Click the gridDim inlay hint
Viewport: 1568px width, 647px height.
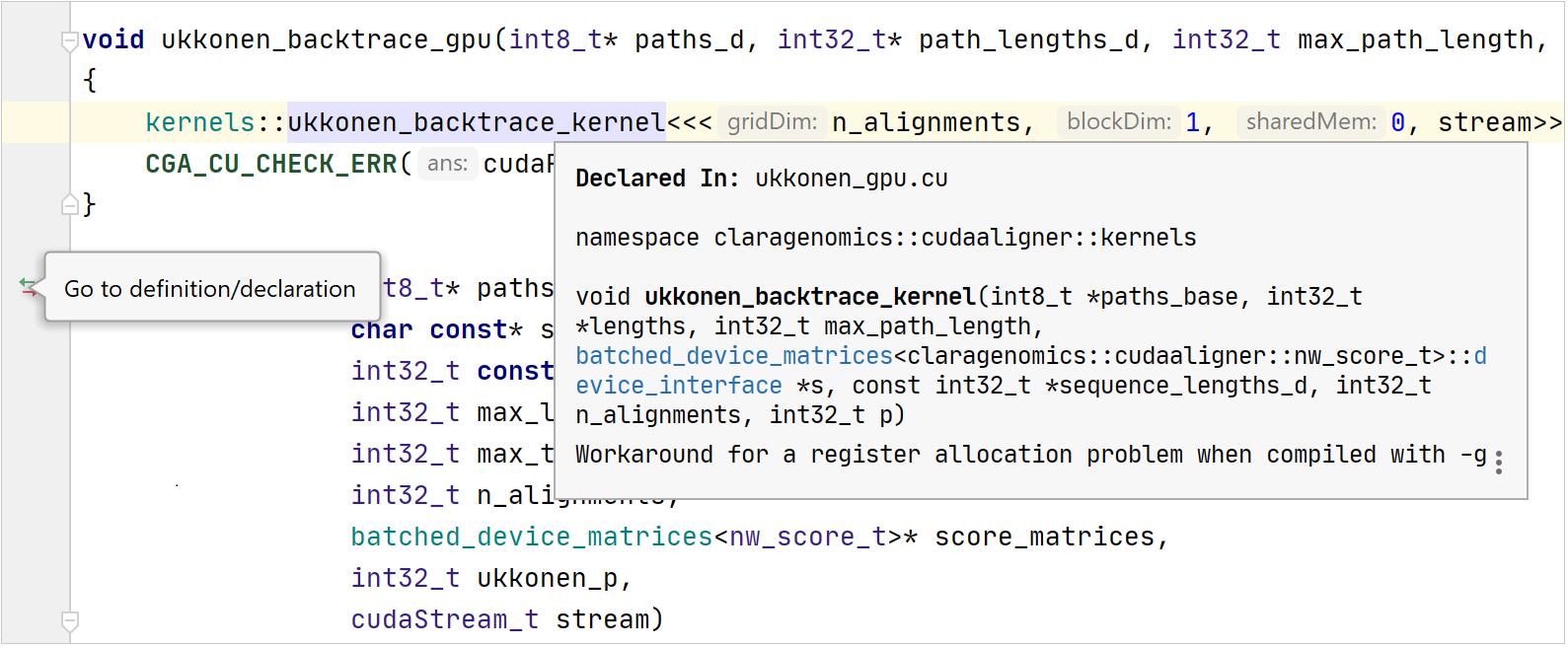(772, 122)
